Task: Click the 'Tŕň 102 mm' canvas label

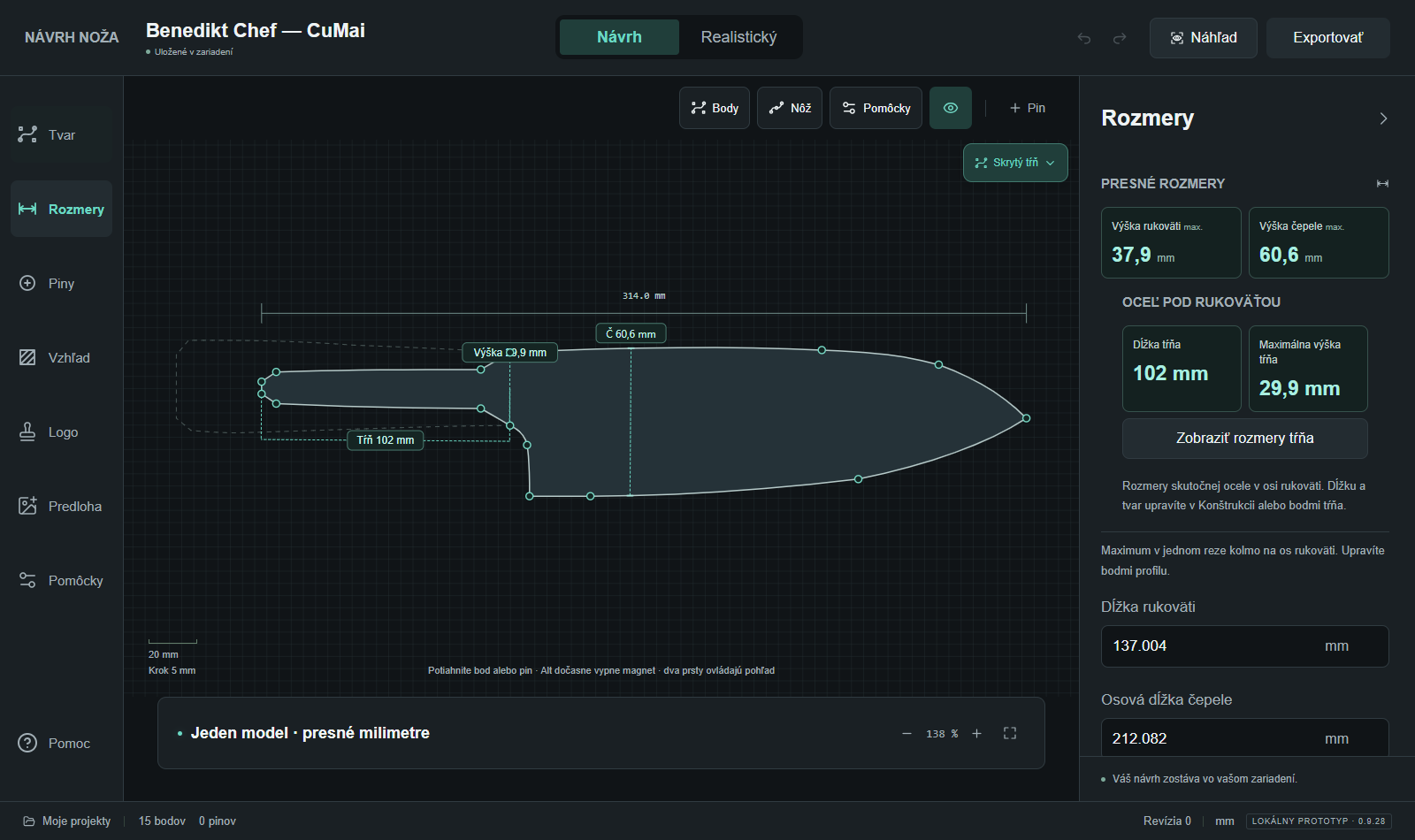Action: point(386,439)
